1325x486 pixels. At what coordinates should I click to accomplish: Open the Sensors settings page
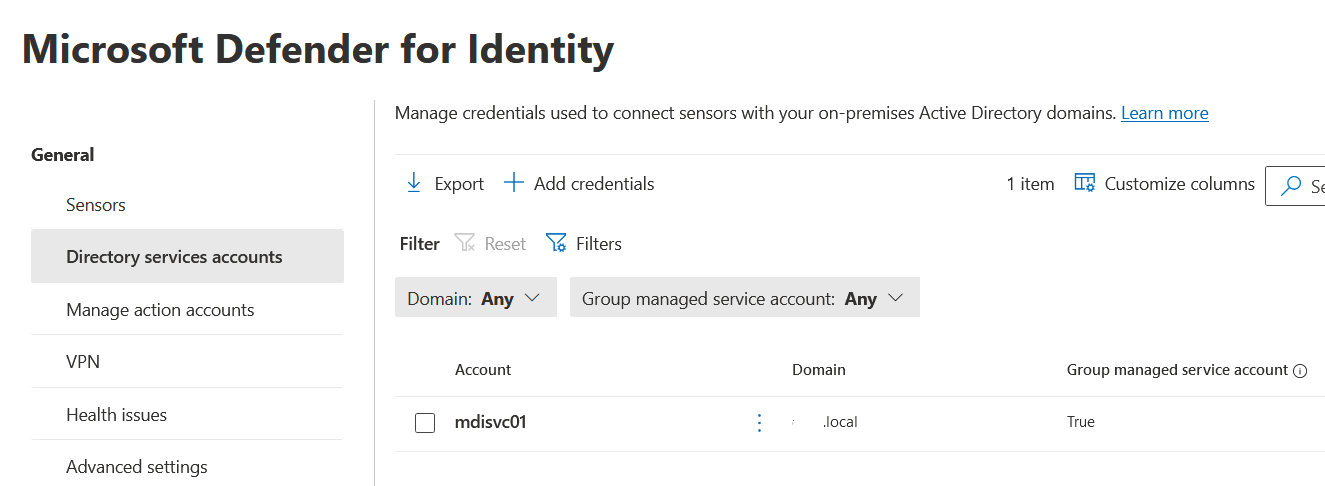tap(96, 205)
